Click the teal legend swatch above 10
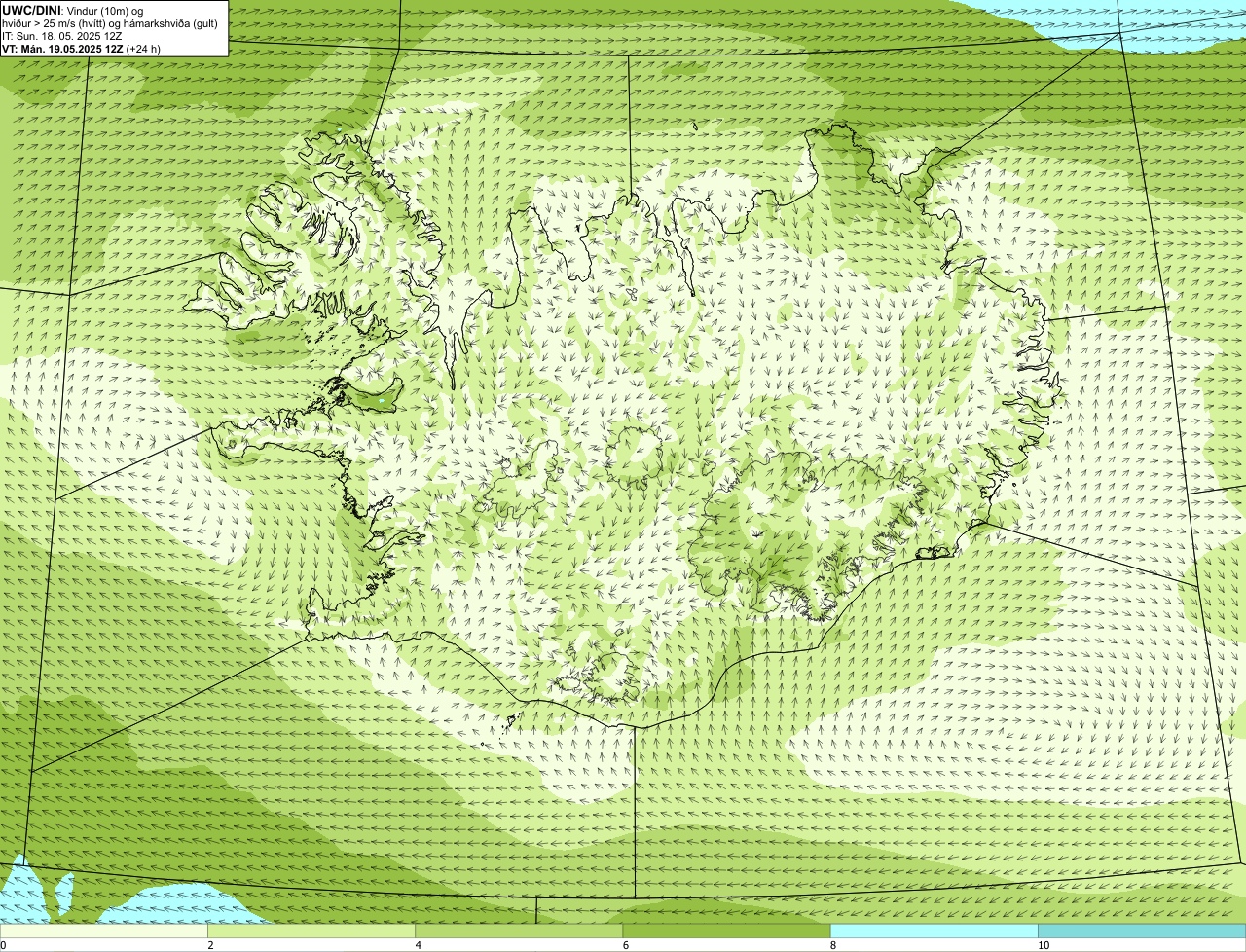The image size is (1246, 952). click(x=1142, y=932)
